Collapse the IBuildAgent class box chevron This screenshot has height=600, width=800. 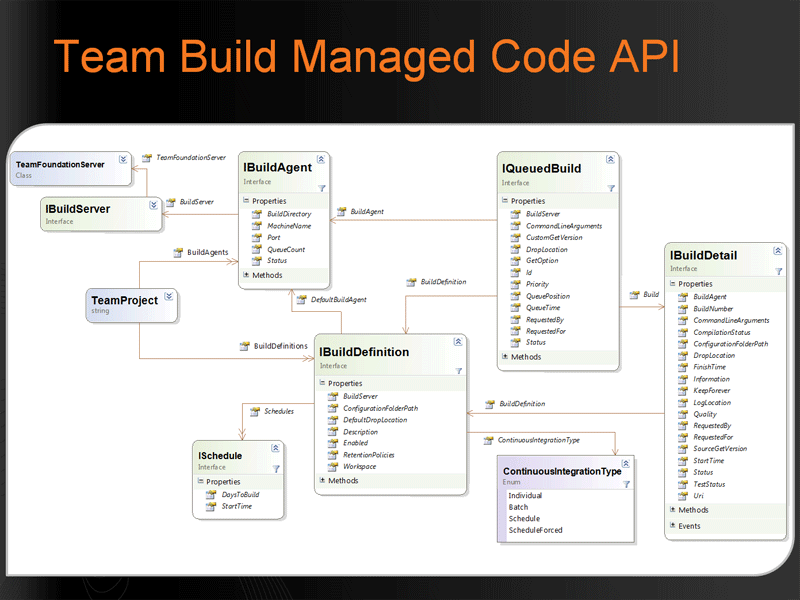point(321,160)
